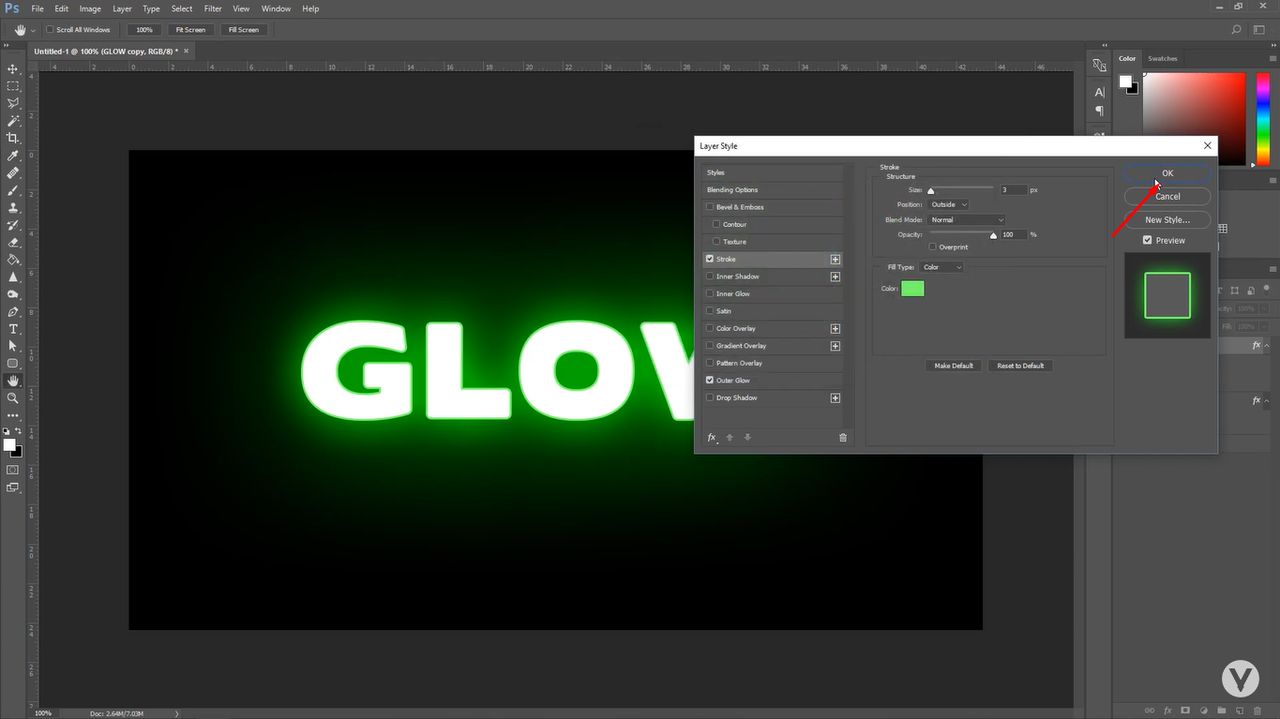The image size is (1280, 719).
Task: Enable the Bevel & Emboss checkbox
Action: [x=710, y=207]
